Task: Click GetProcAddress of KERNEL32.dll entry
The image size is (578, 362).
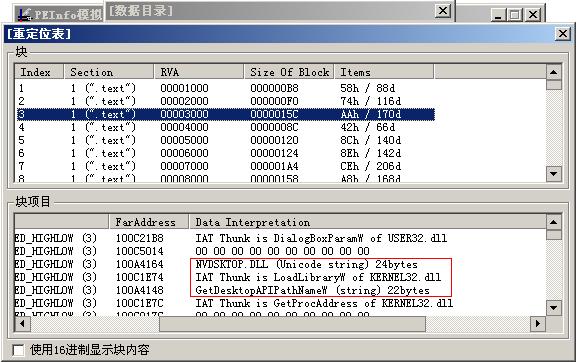Action: (x=324, y=303)
